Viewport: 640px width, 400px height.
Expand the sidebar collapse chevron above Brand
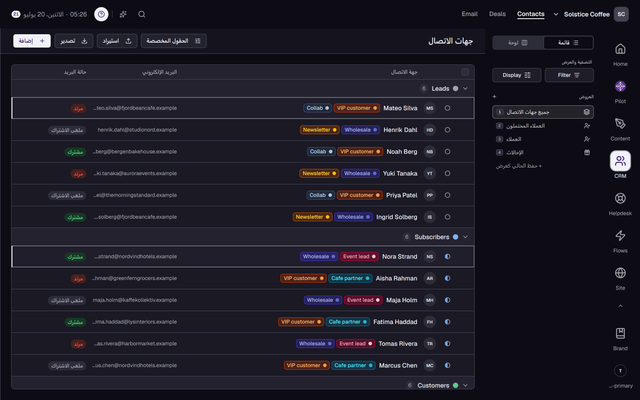point(620,306)
